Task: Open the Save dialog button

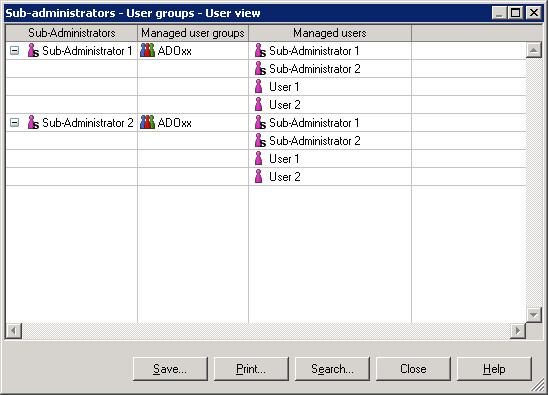Action: pos(170,369)
